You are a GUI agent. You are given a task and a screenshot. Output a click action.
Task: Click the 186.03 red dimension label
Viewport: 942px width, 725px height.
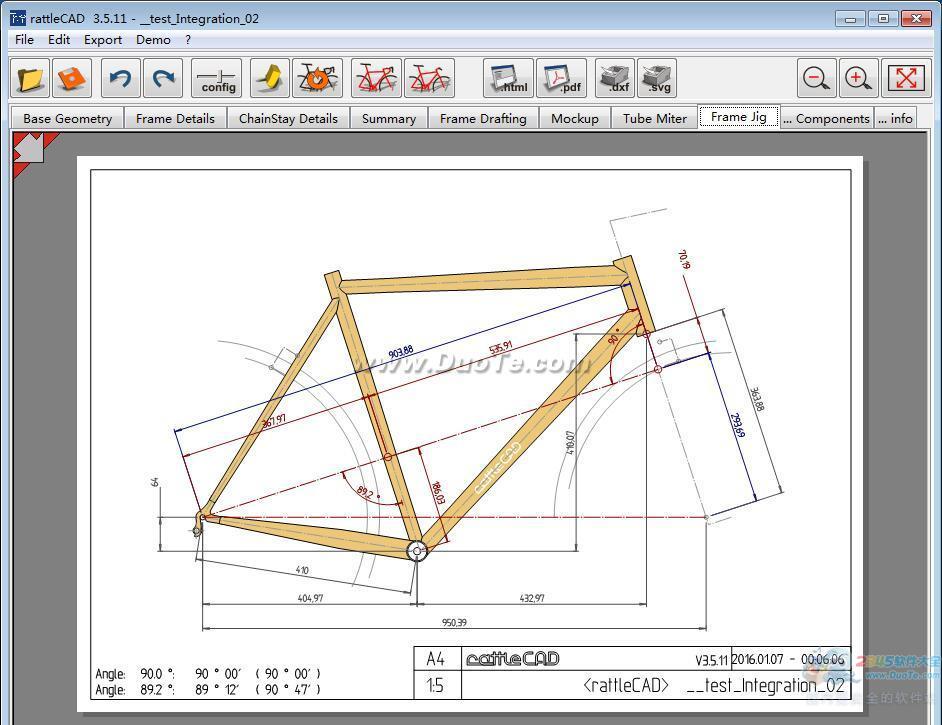[438, 493]
